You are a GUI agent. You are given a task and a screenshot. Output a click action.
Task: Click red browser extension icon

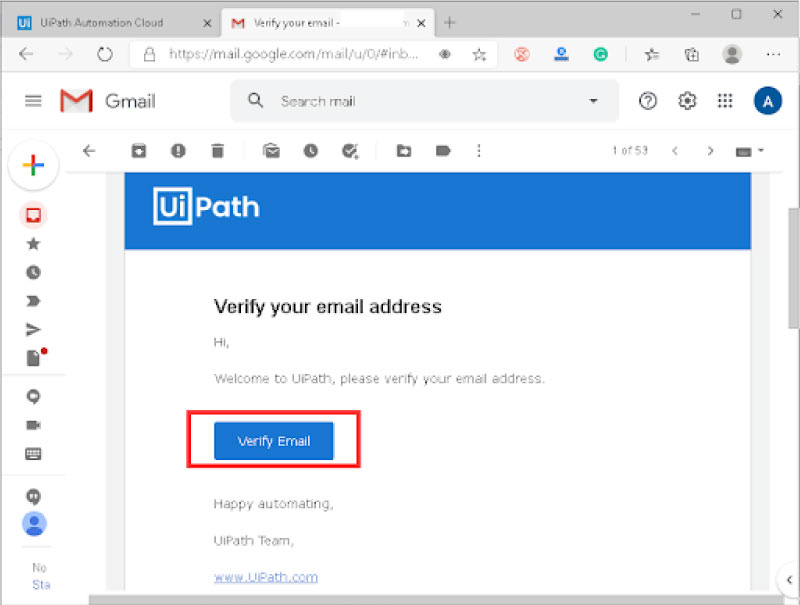[521, 54]
